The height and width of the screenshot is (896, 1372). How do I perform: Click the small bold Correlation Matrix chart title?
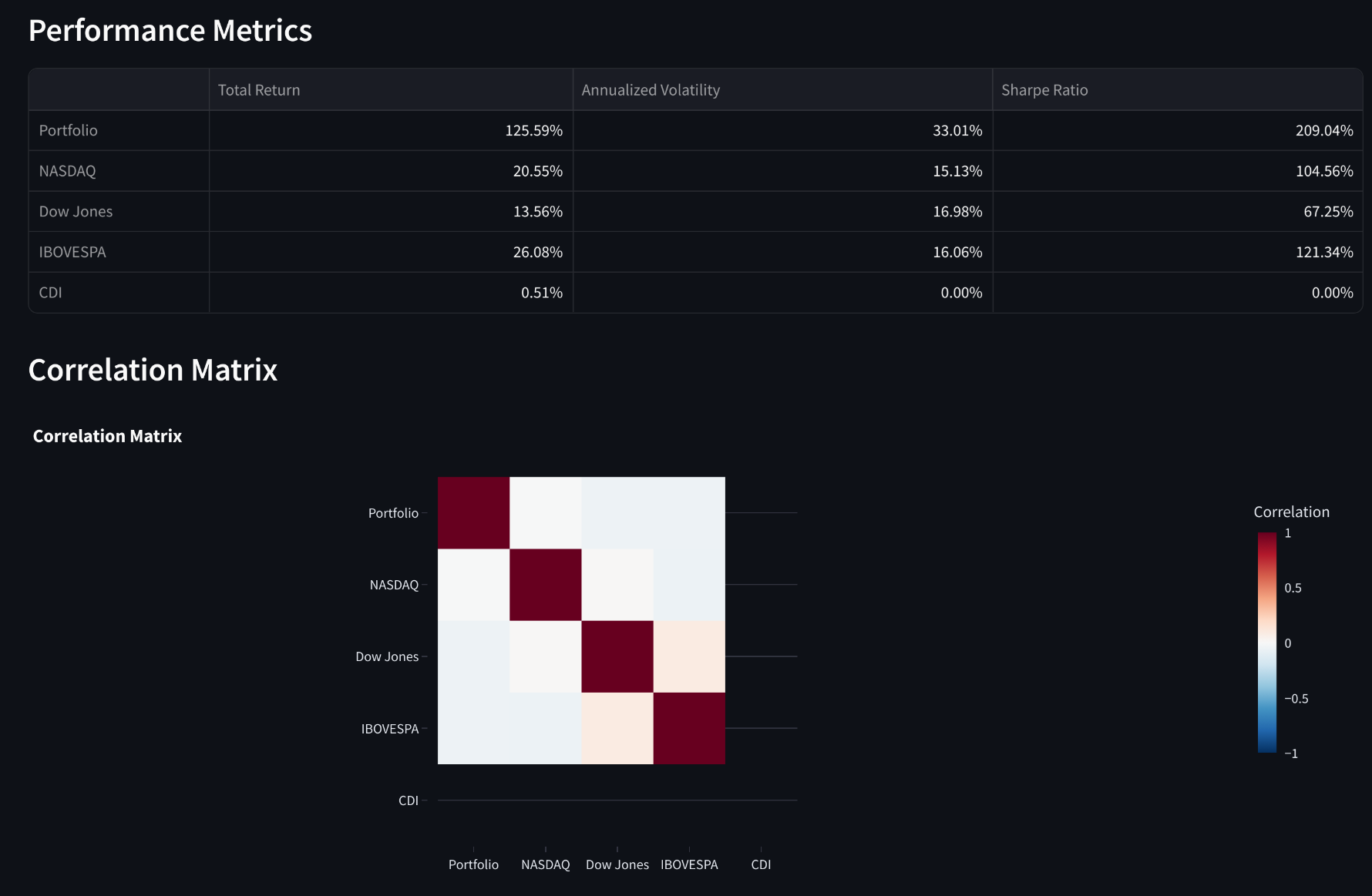pos(107,436)
